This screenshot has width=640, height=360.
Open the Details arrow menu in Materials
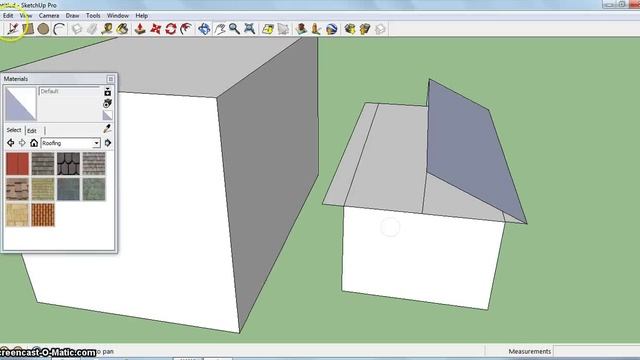click(x=108, y=143)
